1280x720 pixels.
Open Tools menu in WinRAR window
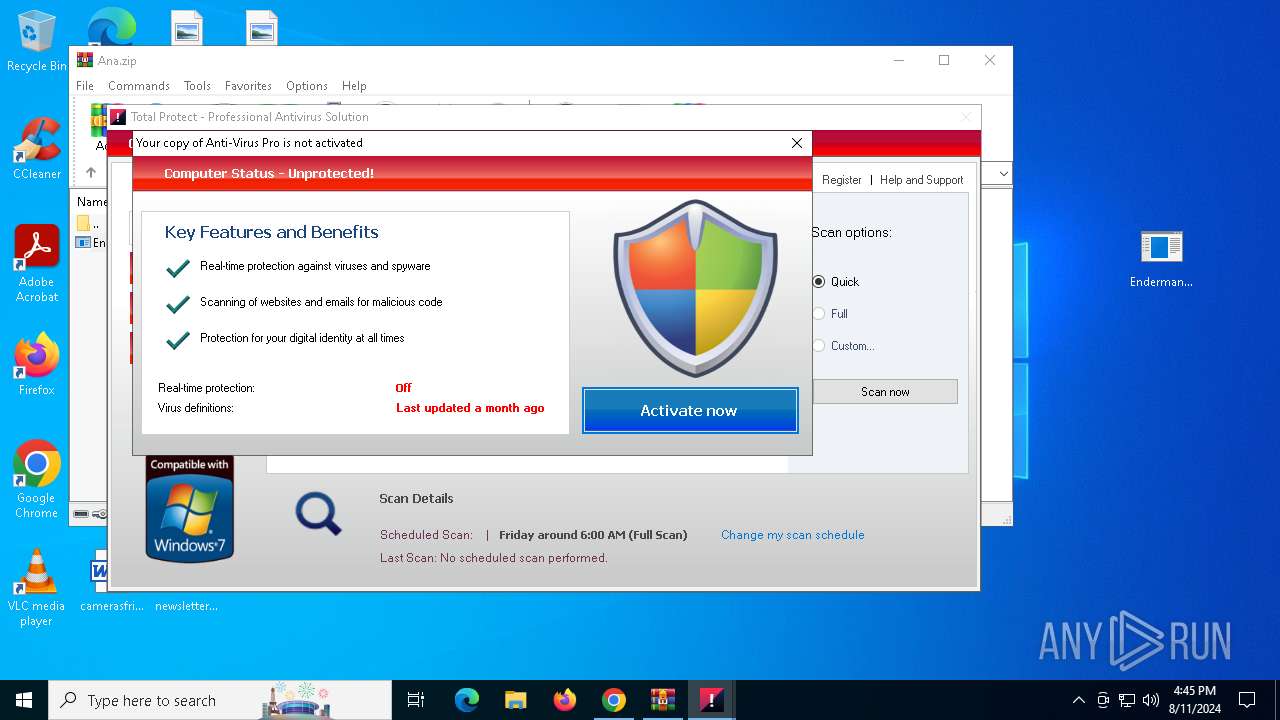click(197, 86)
